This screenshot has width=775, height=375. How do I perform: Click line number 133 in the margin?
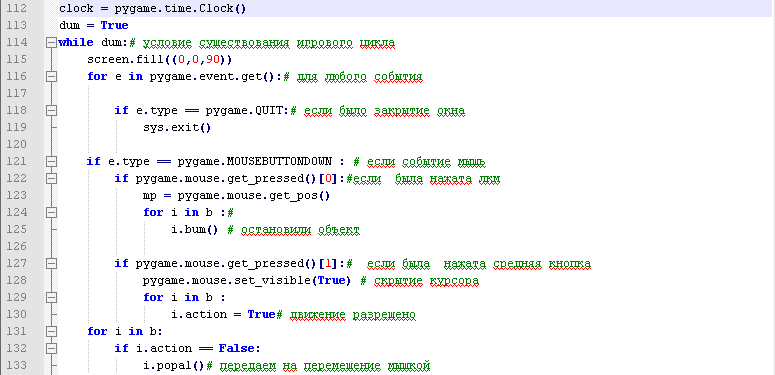click(17, 366)
